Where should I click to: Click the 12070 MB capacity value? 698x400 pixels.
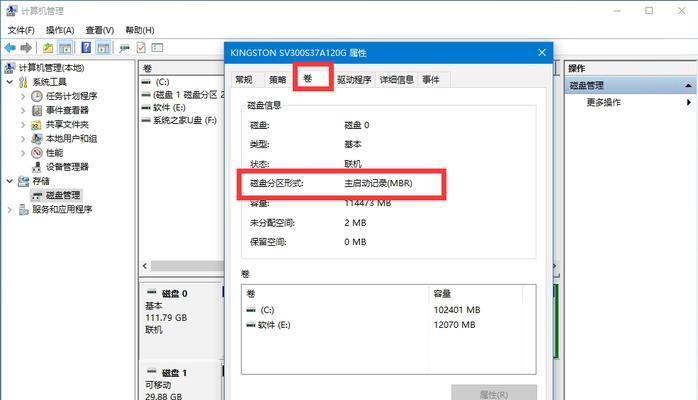click(x=455, y=325)
